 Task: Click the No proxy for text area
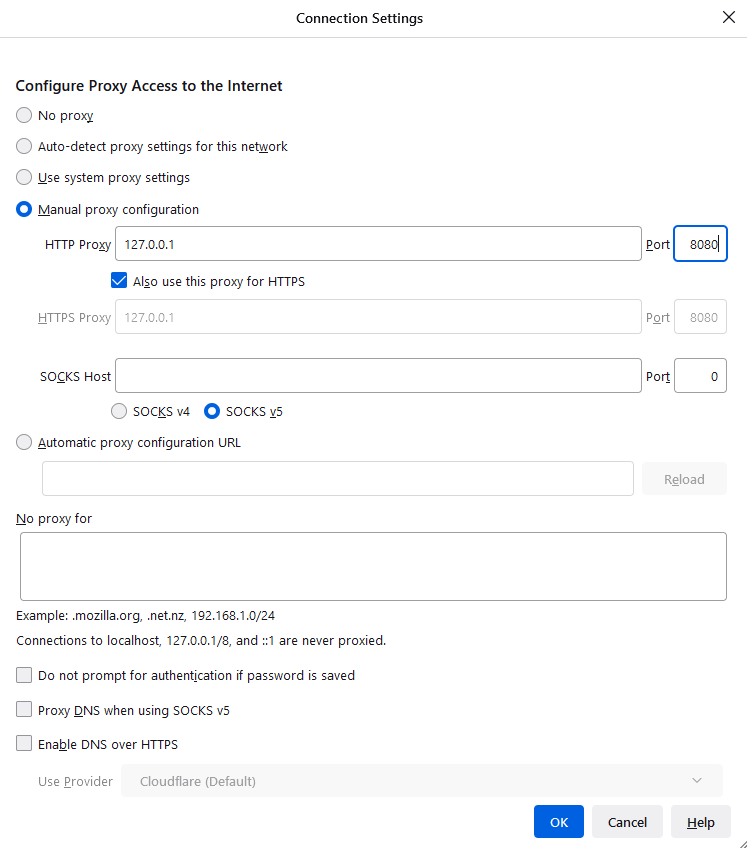(373, 566)
